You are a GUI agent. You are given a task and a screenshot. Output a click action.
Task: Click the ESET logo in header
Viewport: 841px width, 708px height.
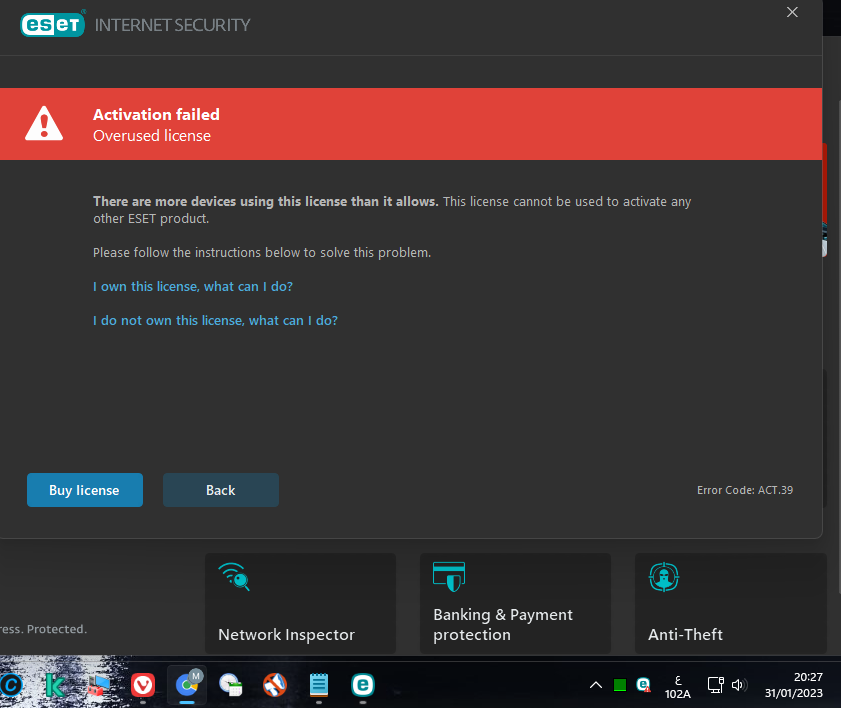coord(53,24)
